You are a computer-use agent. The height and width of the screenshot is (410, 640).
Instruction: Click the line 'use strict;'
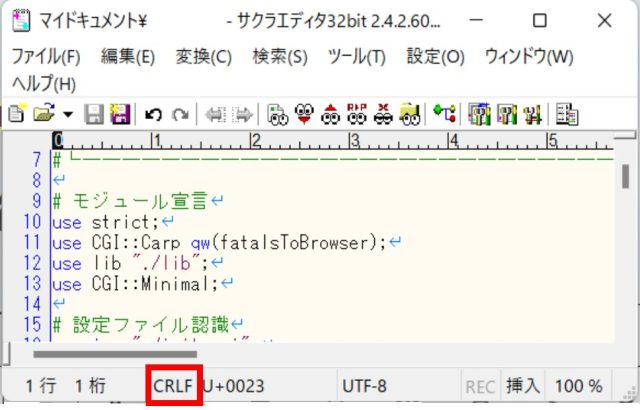tap(105, 223)
